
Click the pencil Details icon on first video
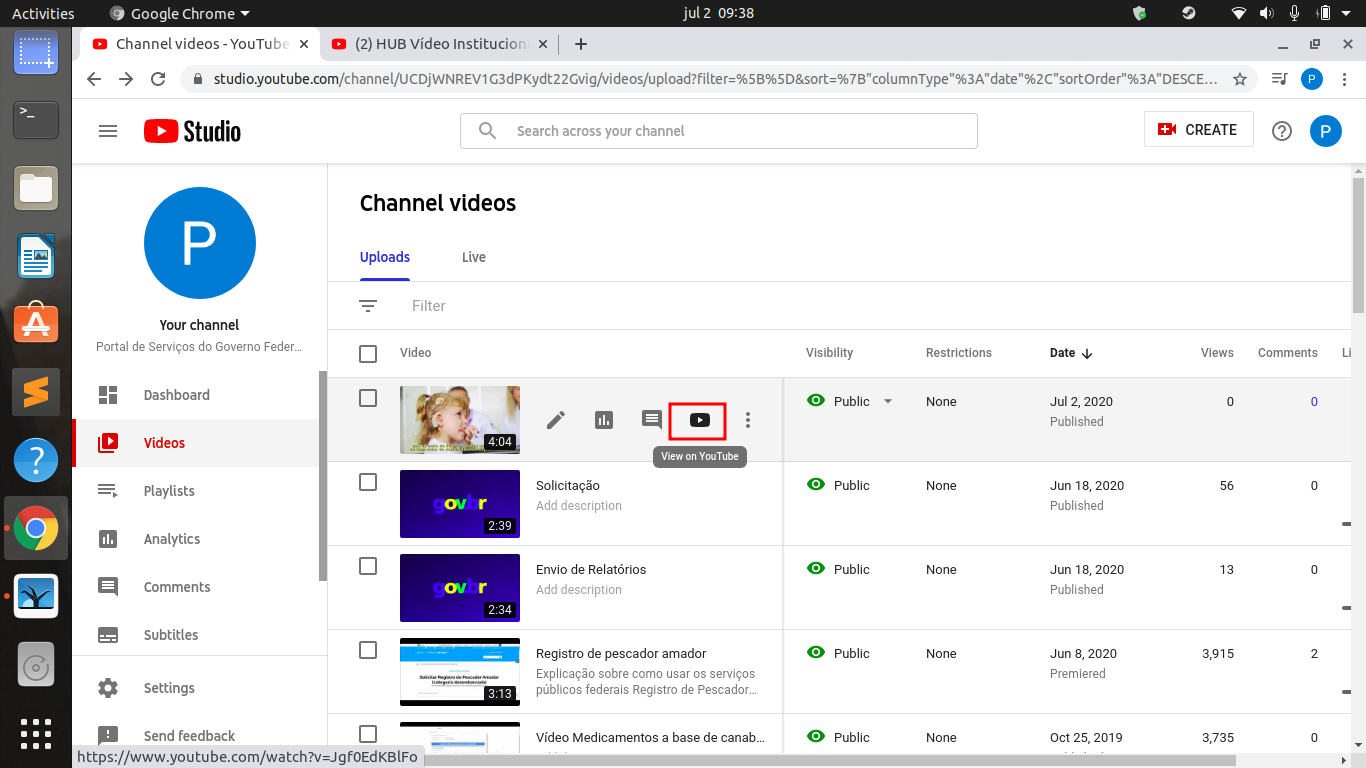click(556, 420)
